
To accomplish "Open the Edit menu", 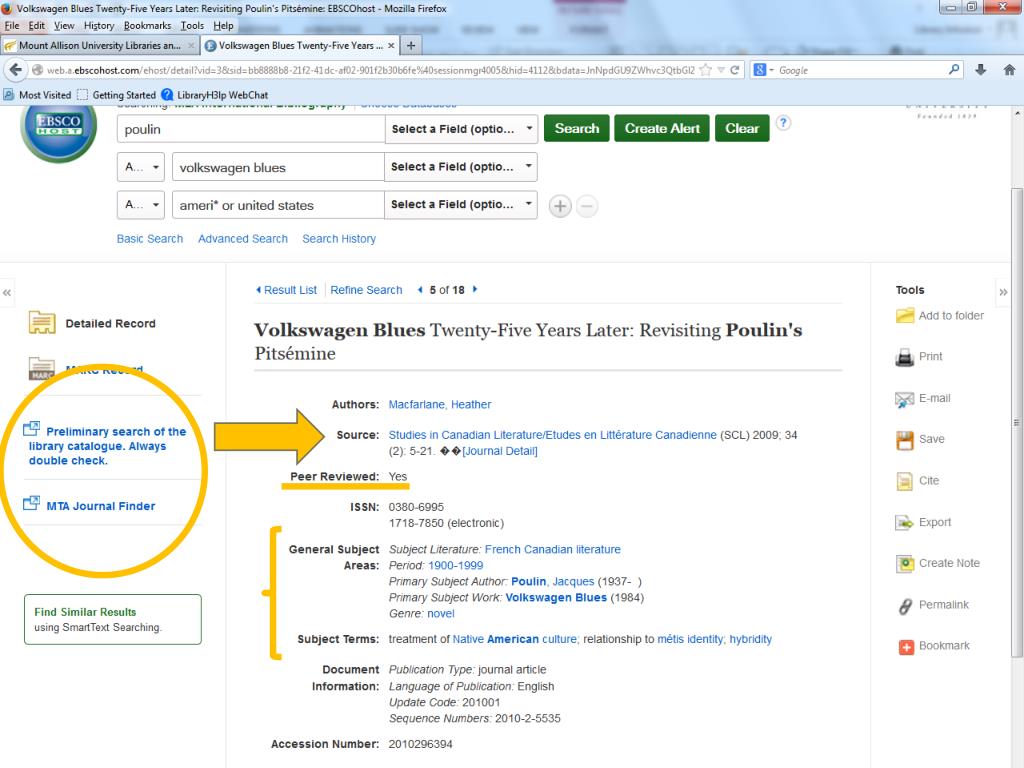I will (37, 25).
